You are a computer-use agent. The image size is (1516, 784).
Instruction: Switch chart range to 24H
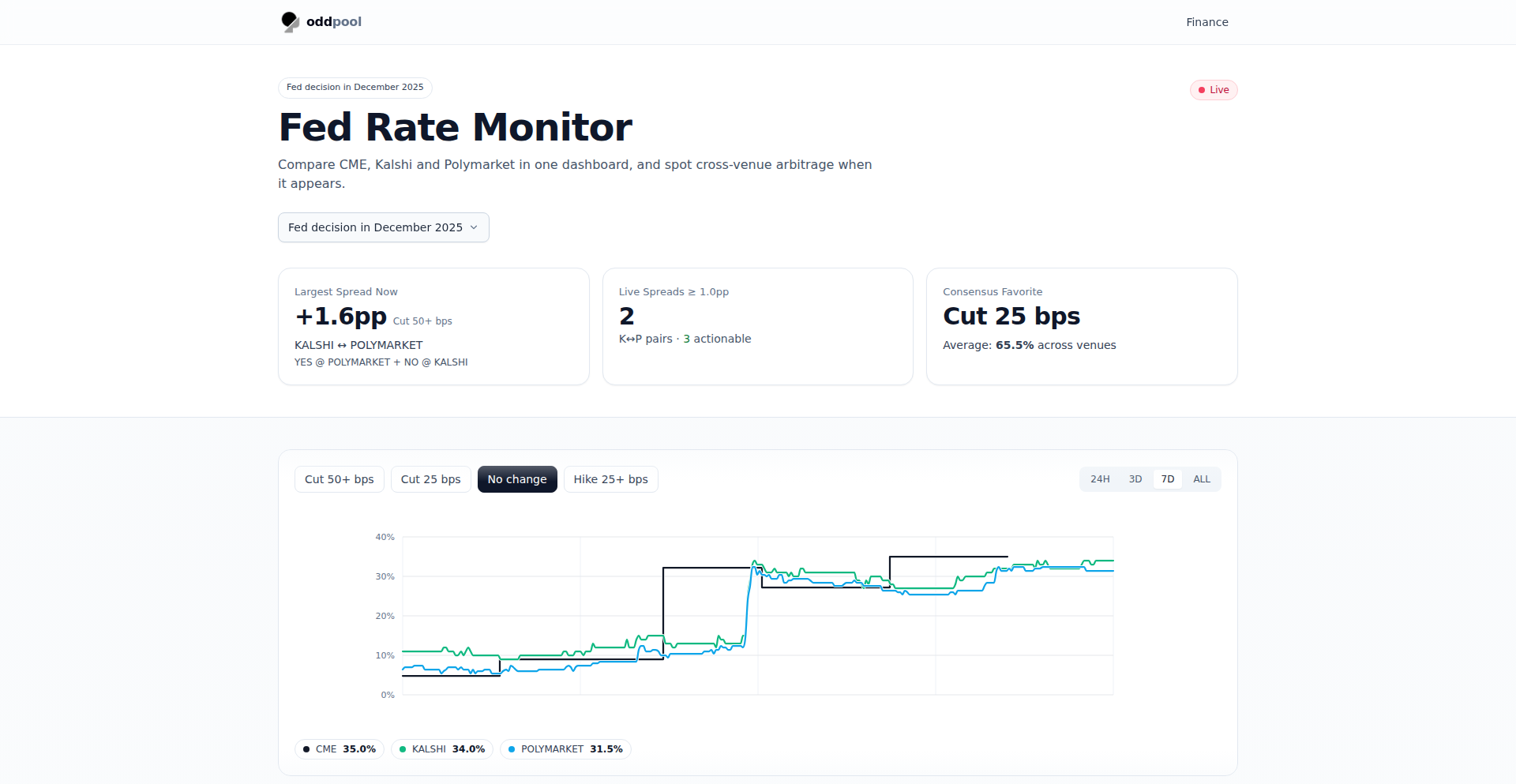[1100, 479]
